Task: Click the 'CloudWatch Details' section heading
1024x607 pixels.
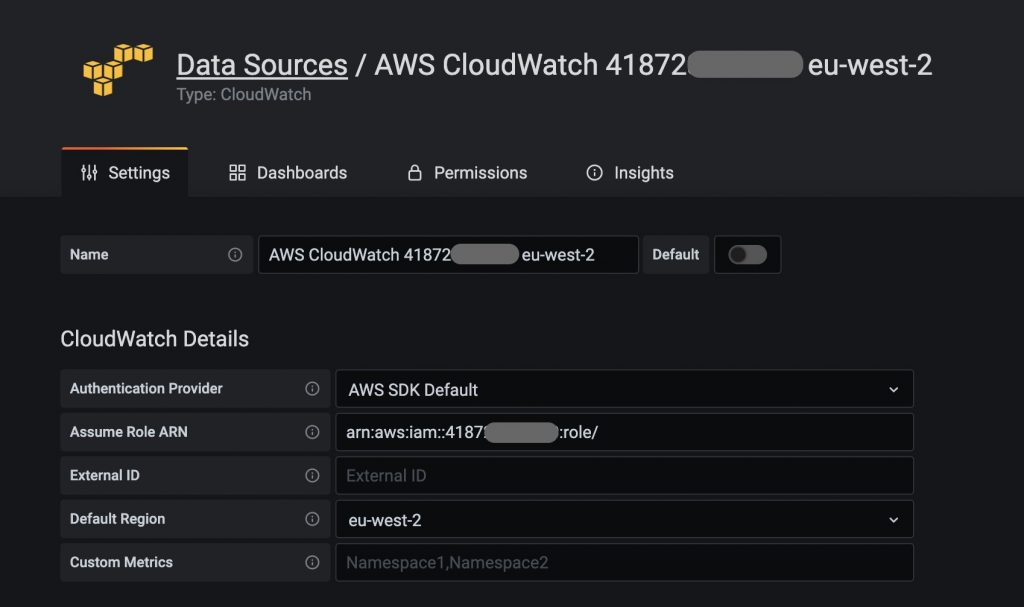Action: click(x=155, y=339)
